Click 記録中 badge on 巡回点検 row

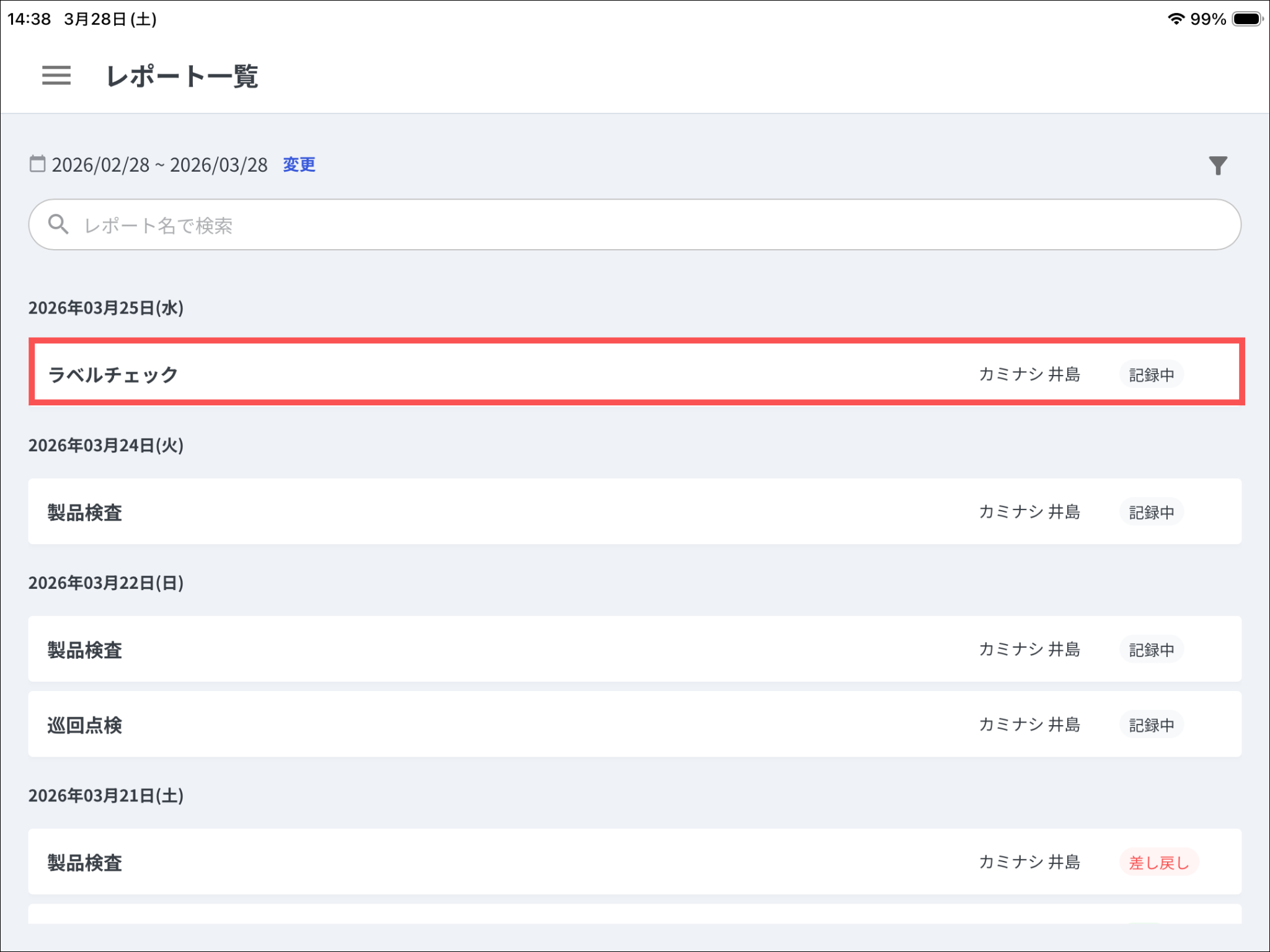coord(1151,725)
